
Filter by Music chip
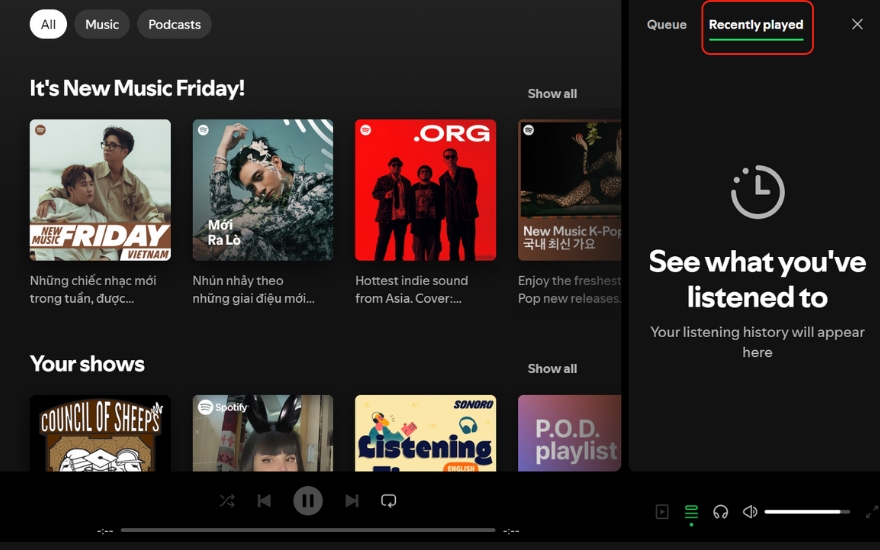click(102, 25)
